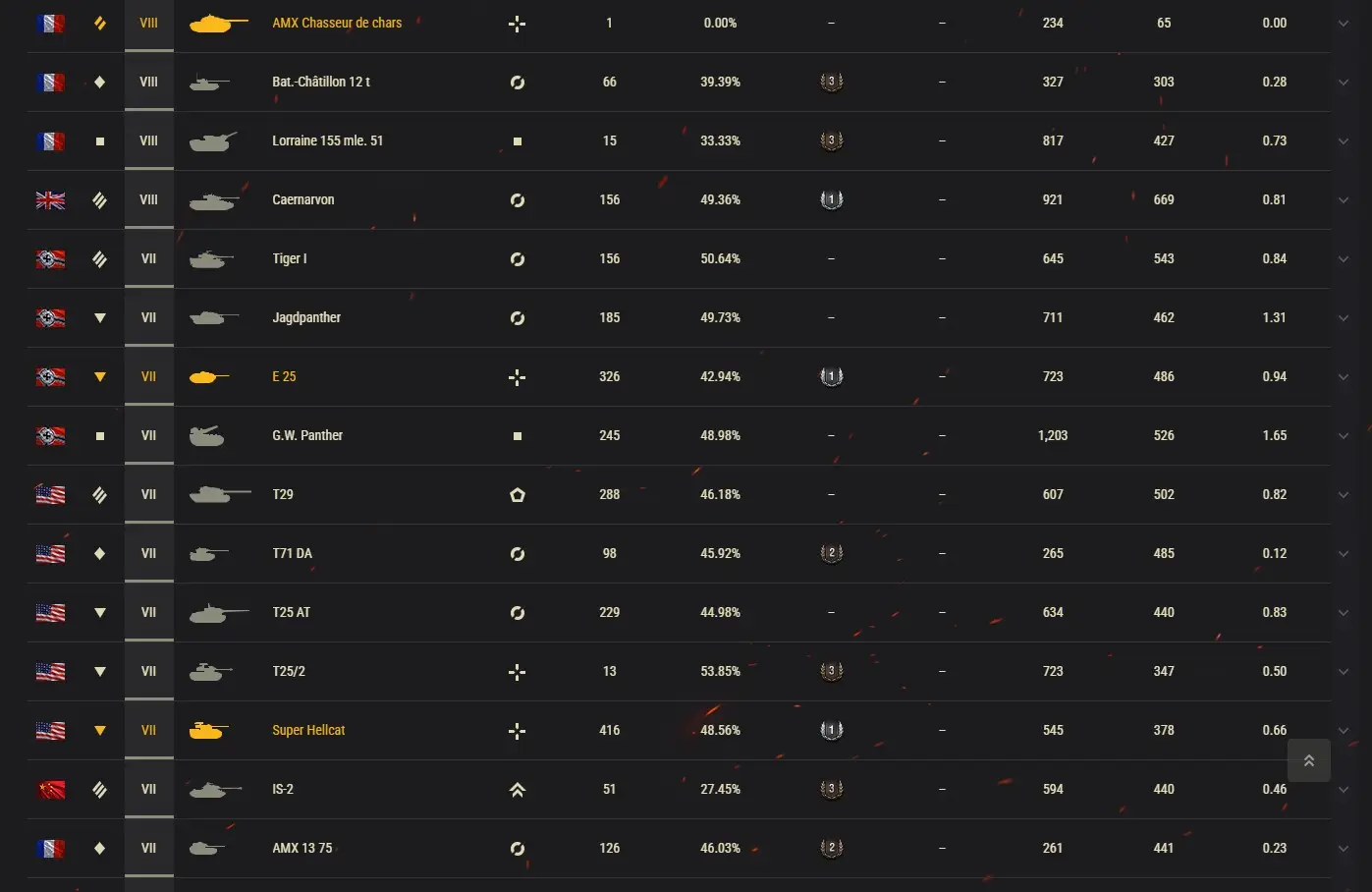This screenshot has height=892, width=1372.
Task: Expand the AMX Chasseur de chars row
Action: coord(1343,24)
